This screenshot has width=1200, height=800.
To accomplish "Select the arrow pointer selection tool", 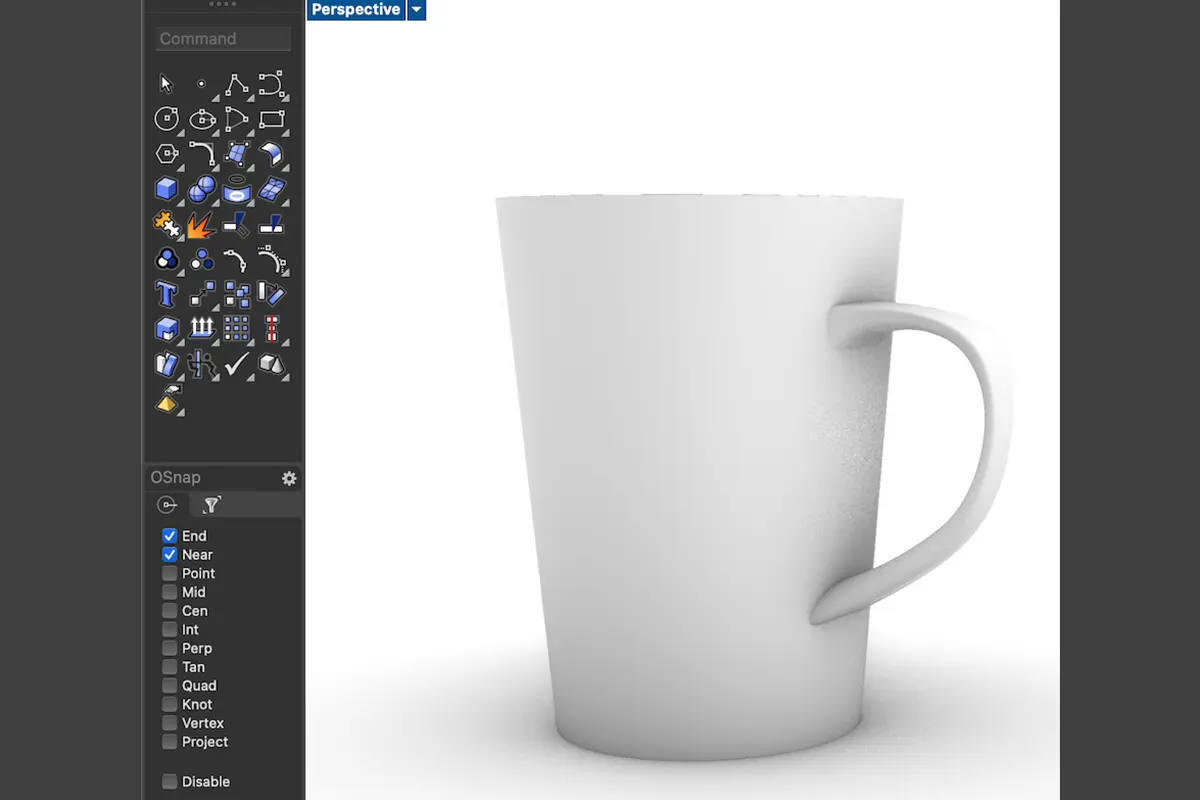I will click(166, 84).
